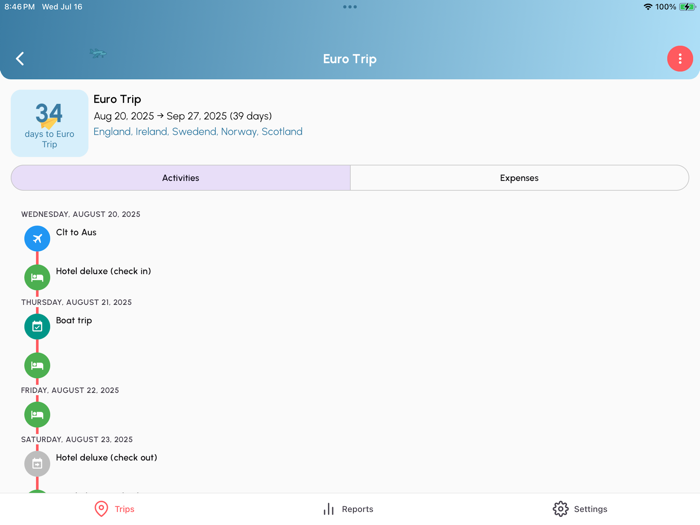This screenshot has width=700, height=525.
Task: Tap the 34 days to Euro Trip countdown card
Action: click(x=50, y=123)
